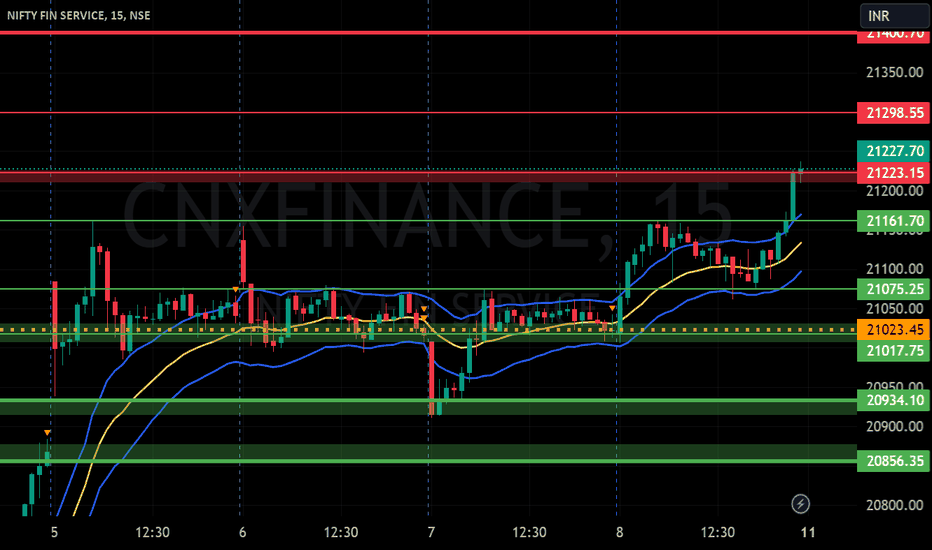Image resolution: width=932 pixels, height=550 pixels.
Task: Click the lightning bolt go-to-realtime icon
Action: pos(800,504)
